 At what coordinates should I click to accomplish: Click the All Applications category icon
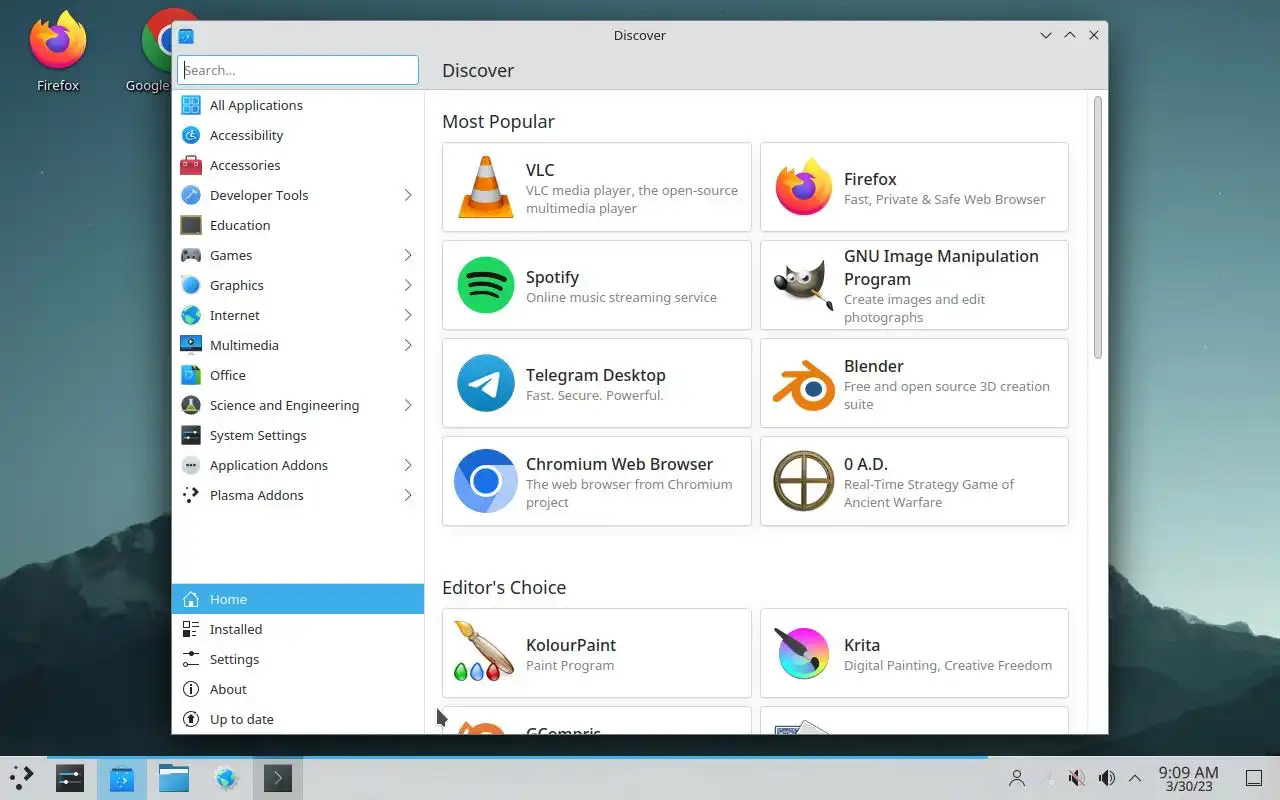(191, 105)
